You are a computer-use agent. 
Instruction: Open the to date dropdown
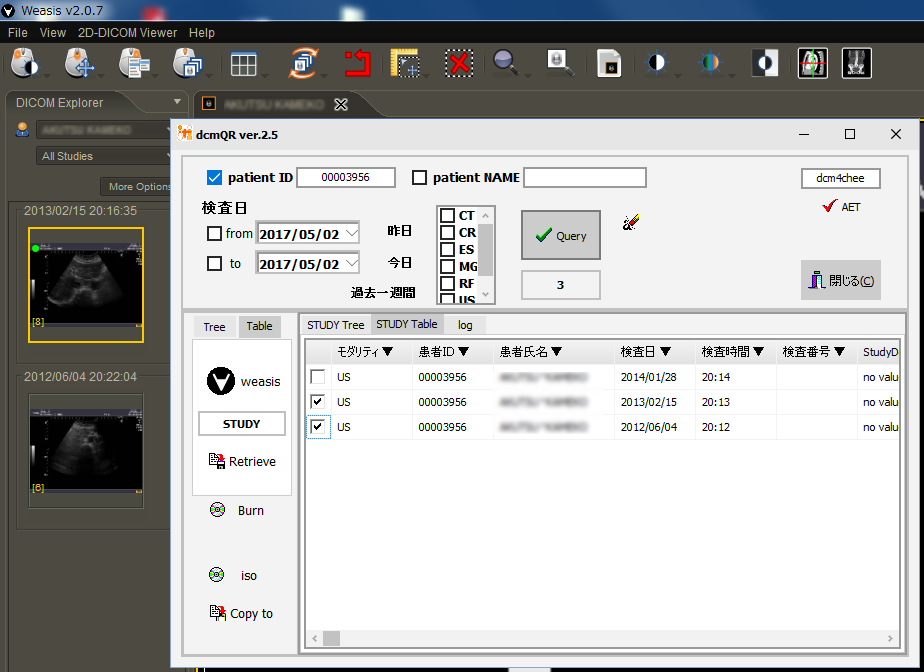[352, 263]
